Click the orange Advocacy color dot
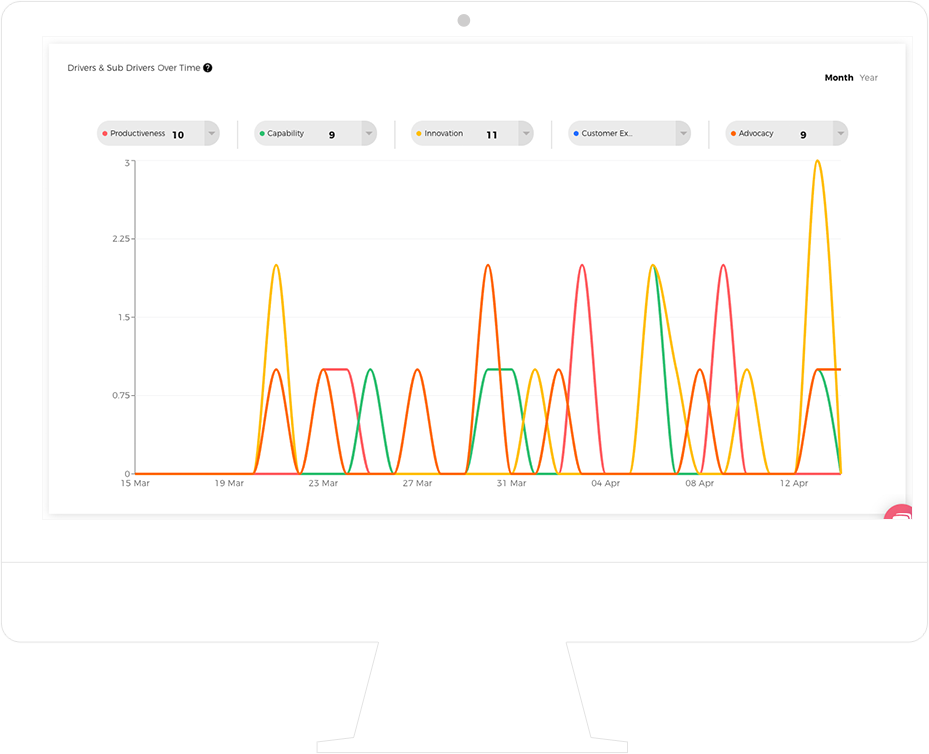The height and width of the screenshot is (754, 929). (733, 133)
